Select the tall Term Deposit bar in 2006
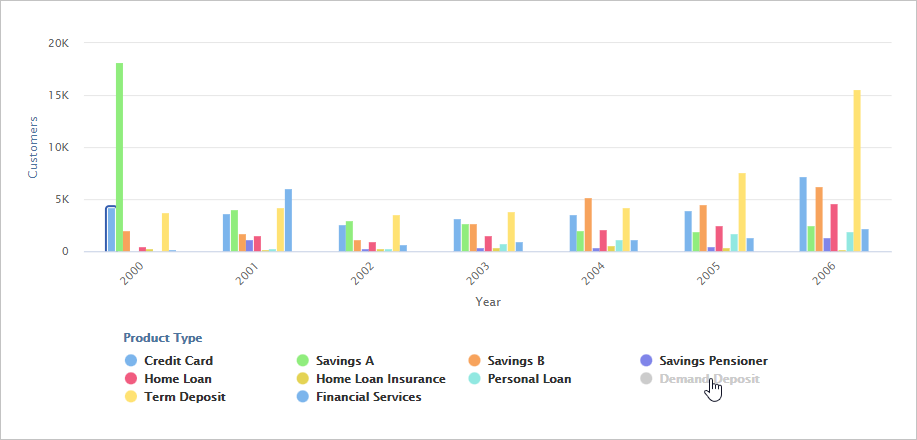This screenshot has height=440, width=917. tap(857, 170)
